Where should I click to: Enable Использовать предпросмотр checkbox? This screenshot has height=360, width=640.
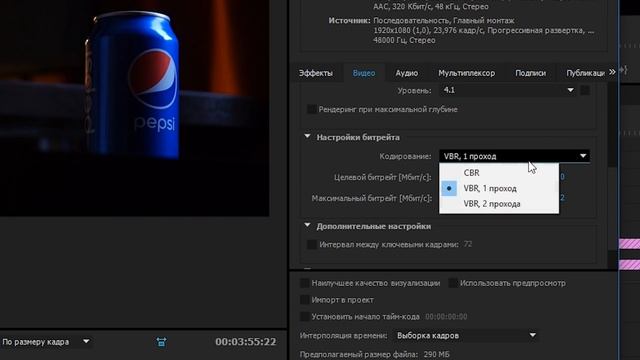453,283
